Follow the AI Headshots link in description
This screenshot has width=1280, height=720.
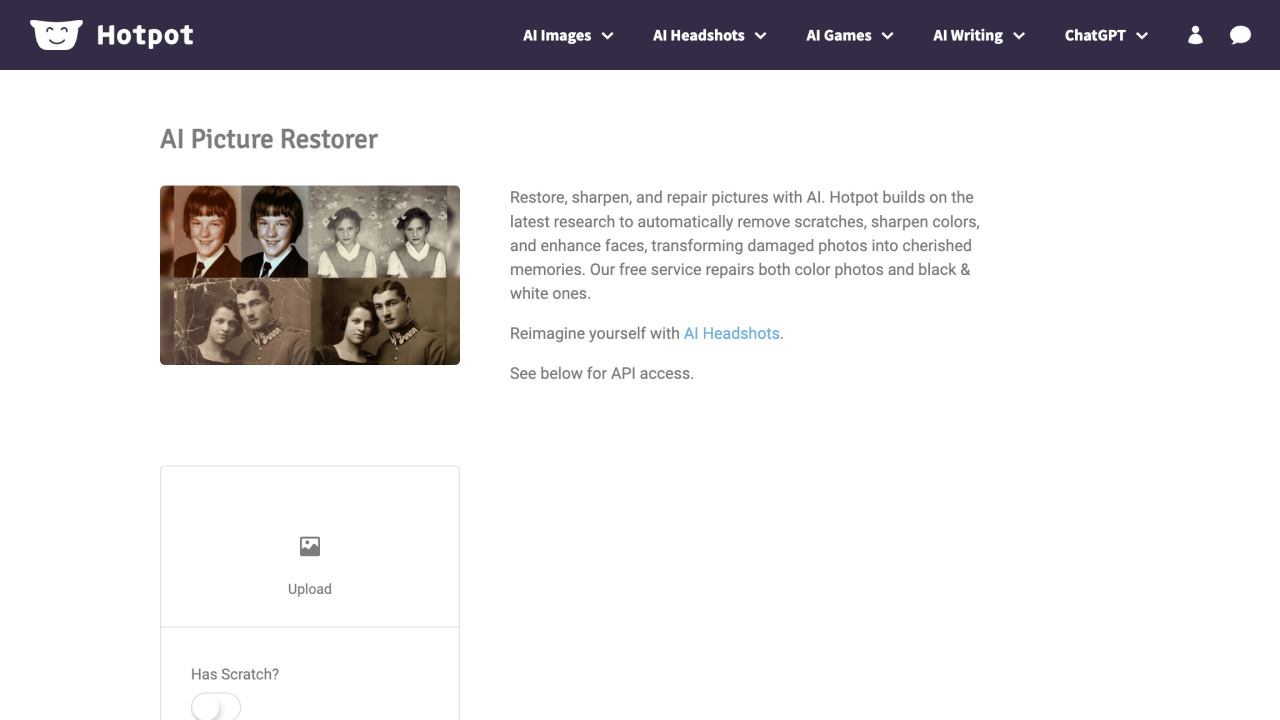click(731, 333)
